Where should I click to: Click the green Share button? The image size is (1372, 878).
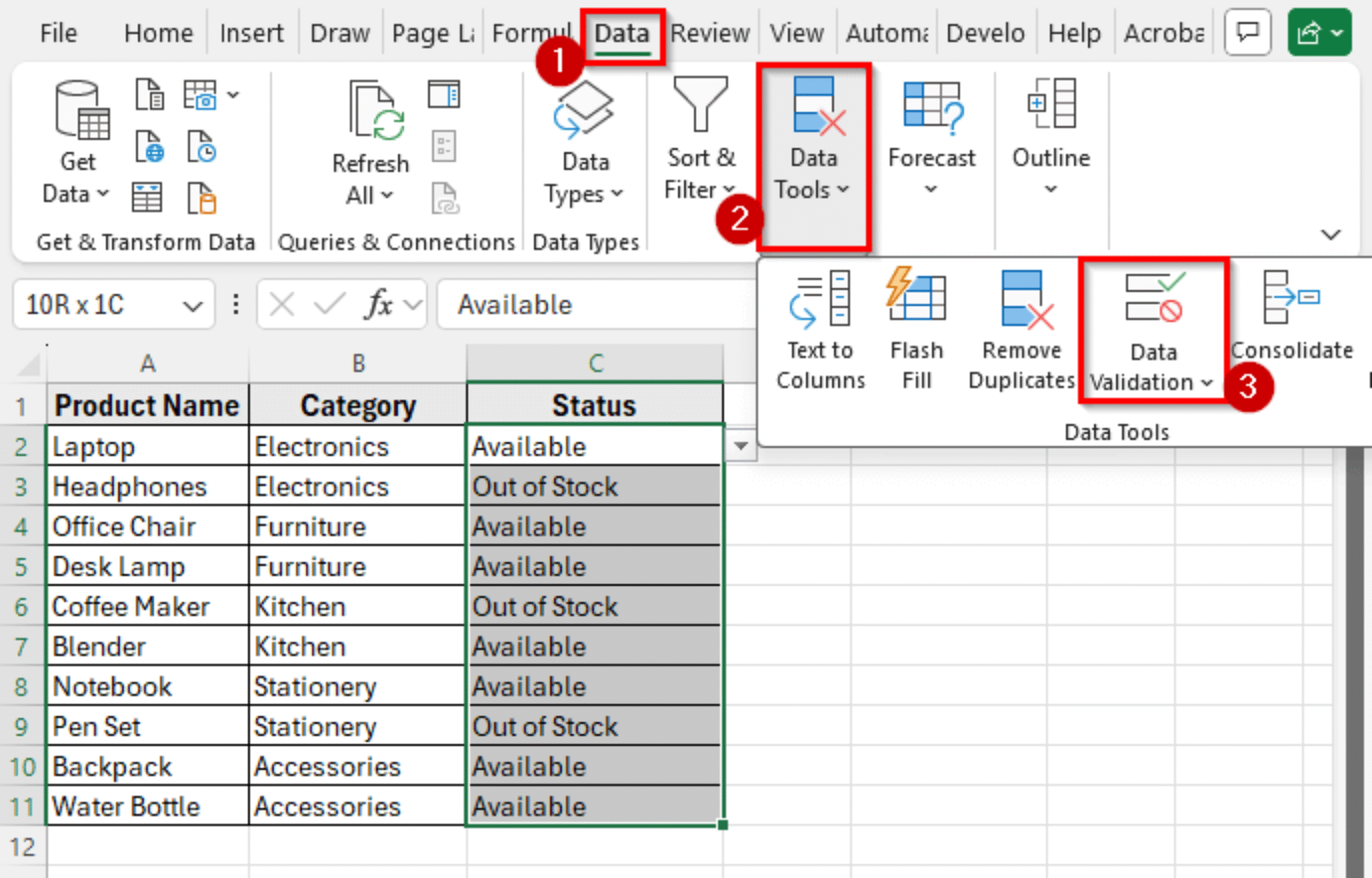point(1319,32)
